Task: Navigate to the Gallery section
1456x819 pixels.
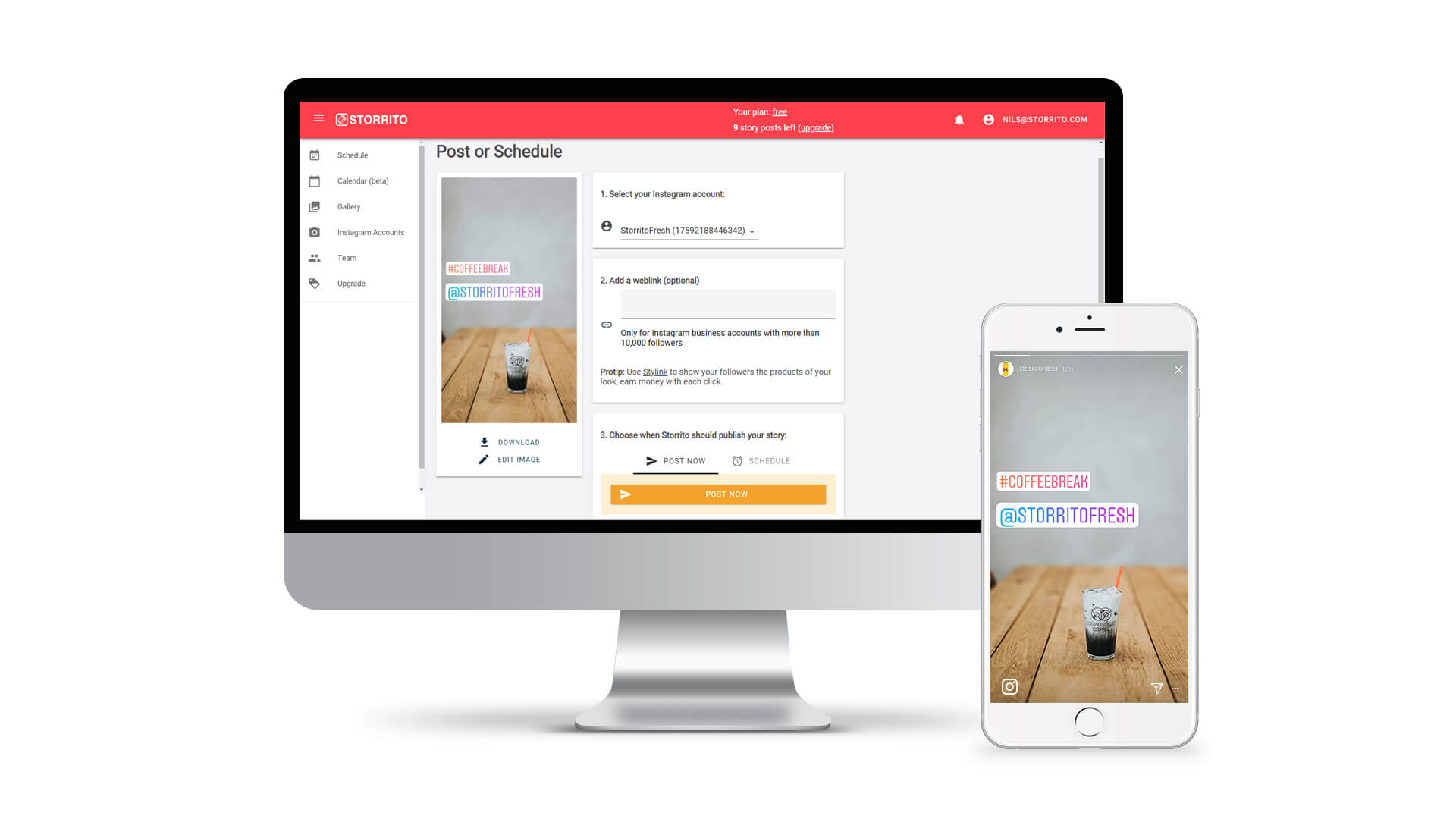Action: pyautogui.click(x=348, y=206)
